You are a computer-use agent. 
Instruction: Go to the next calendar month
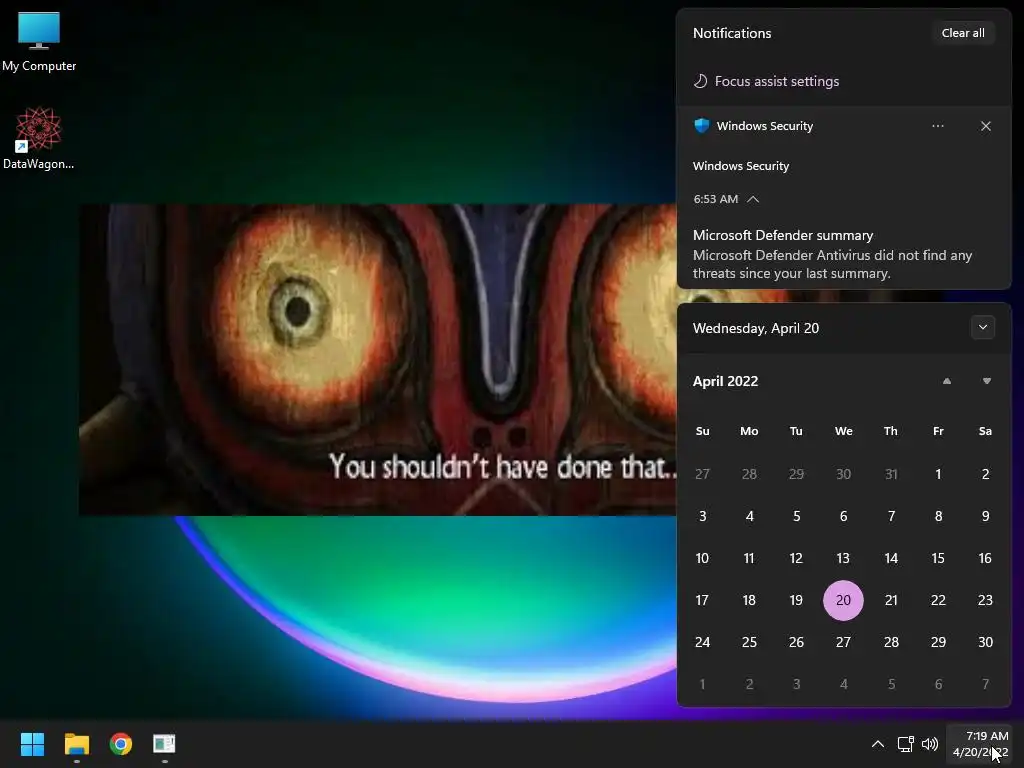tap(986, 381)
